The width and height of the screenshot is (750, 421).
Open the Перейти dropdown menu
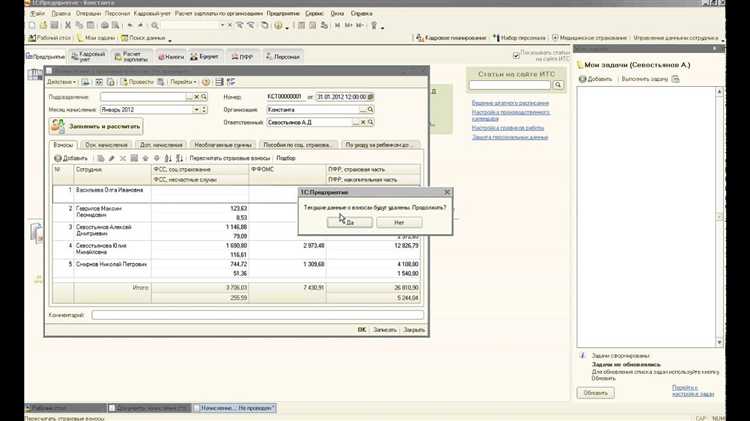pos(183,82)
